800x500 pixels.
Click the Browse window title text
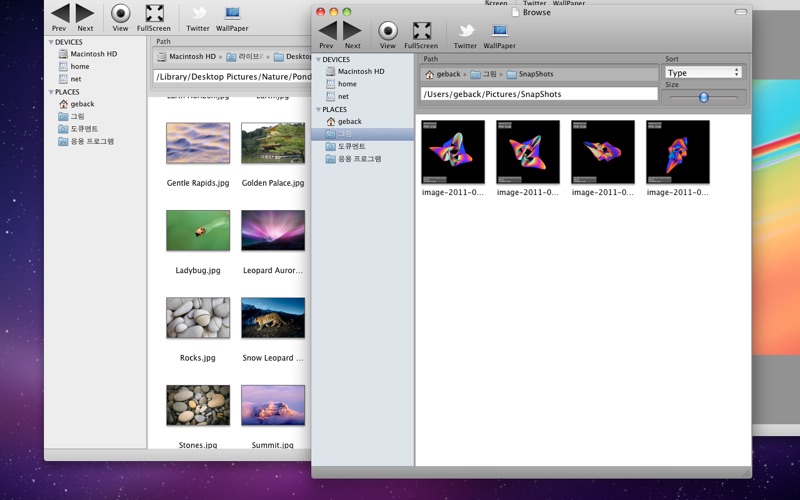pos(537,12)
